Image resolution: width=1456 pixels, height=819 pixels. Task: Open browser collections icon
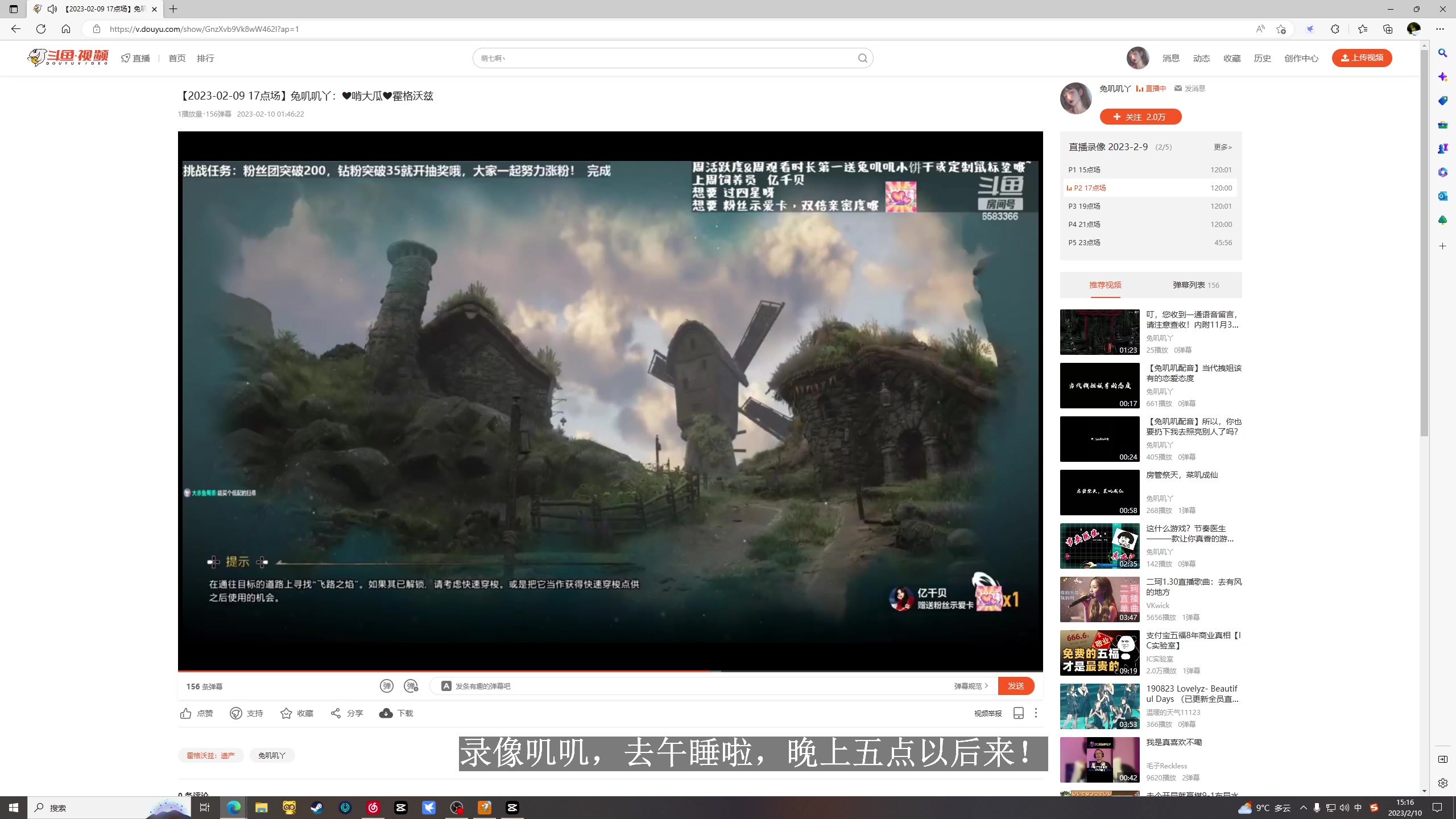1387,29
